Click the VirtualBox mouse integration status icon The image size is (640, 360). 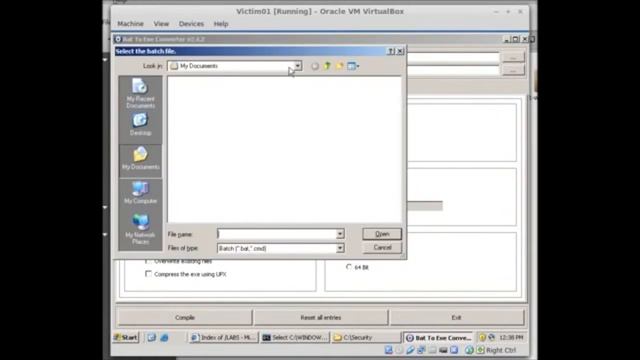[469, 350]
